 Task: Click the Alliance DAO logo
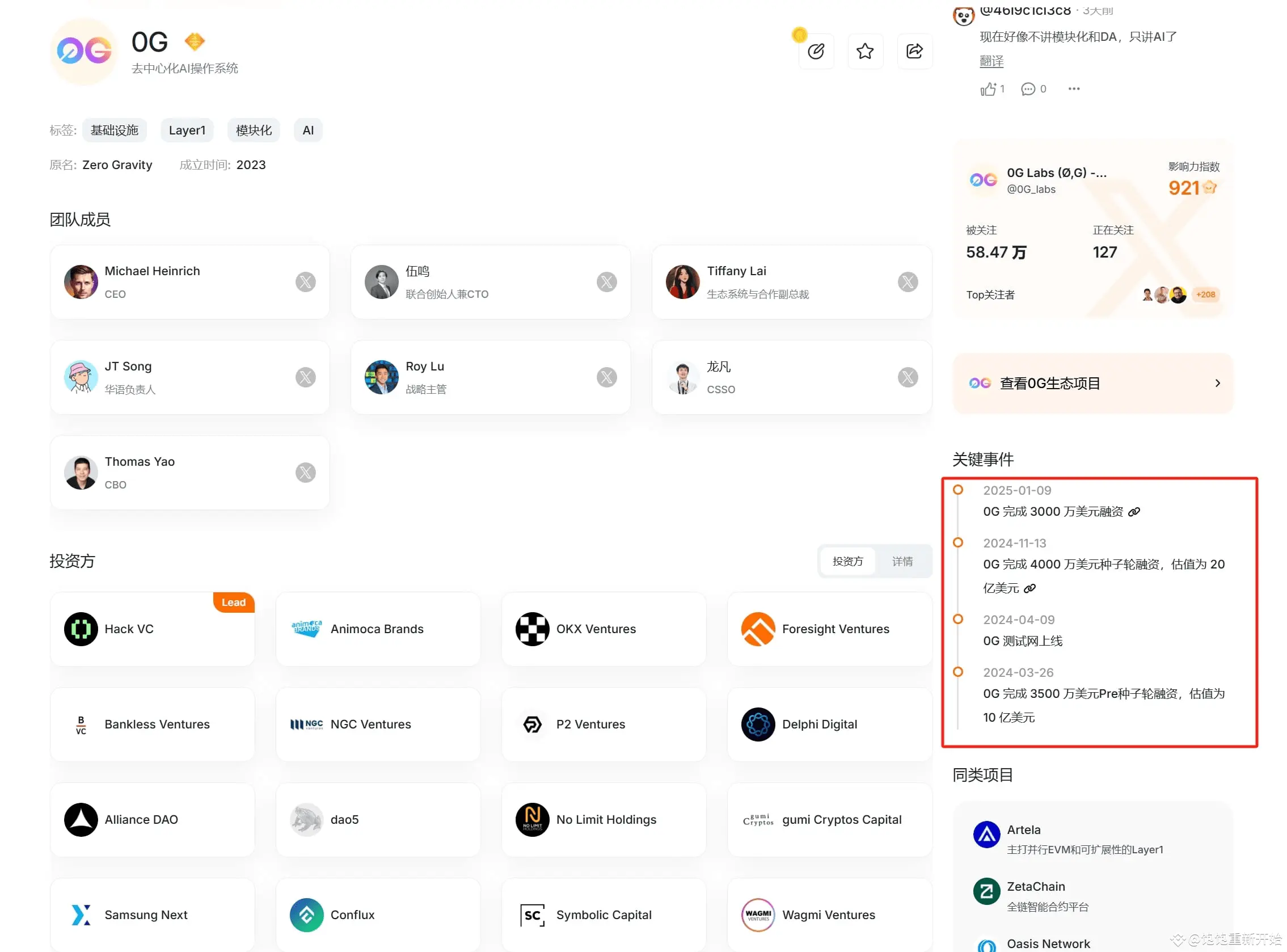click(81, 819)
